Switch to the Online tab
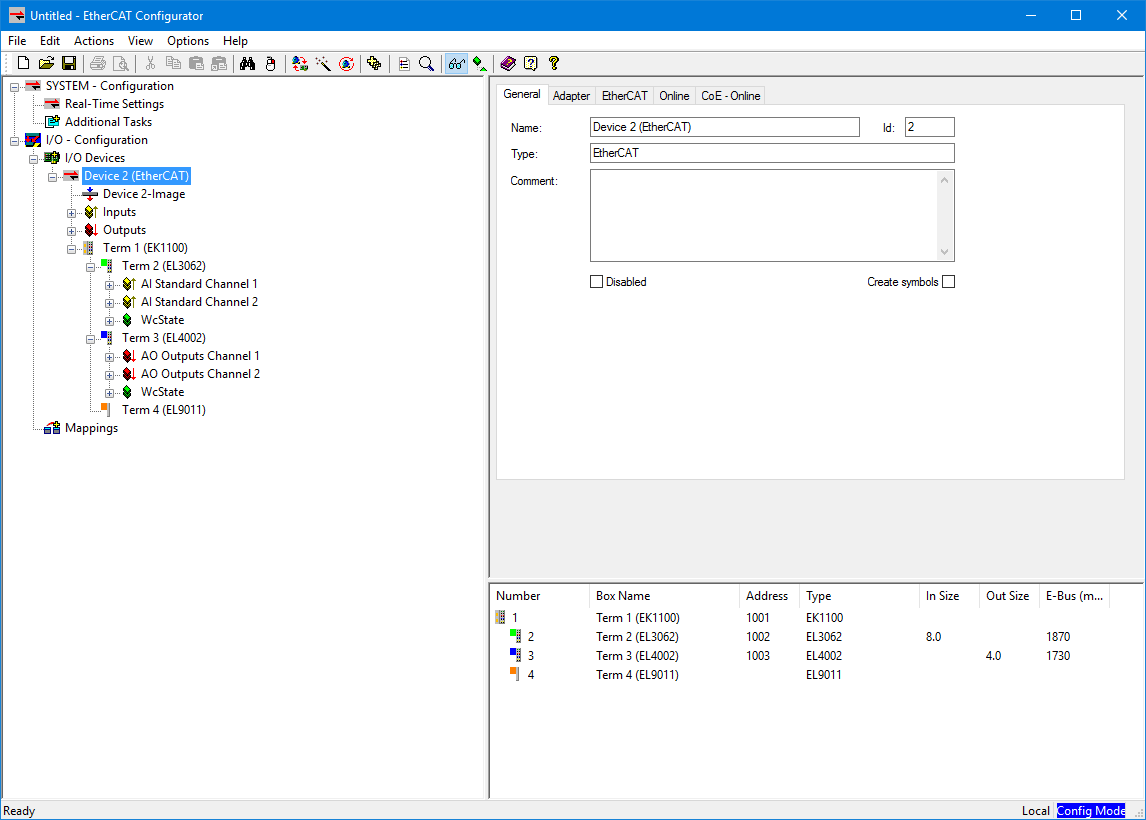 click(x=674, y=96)
